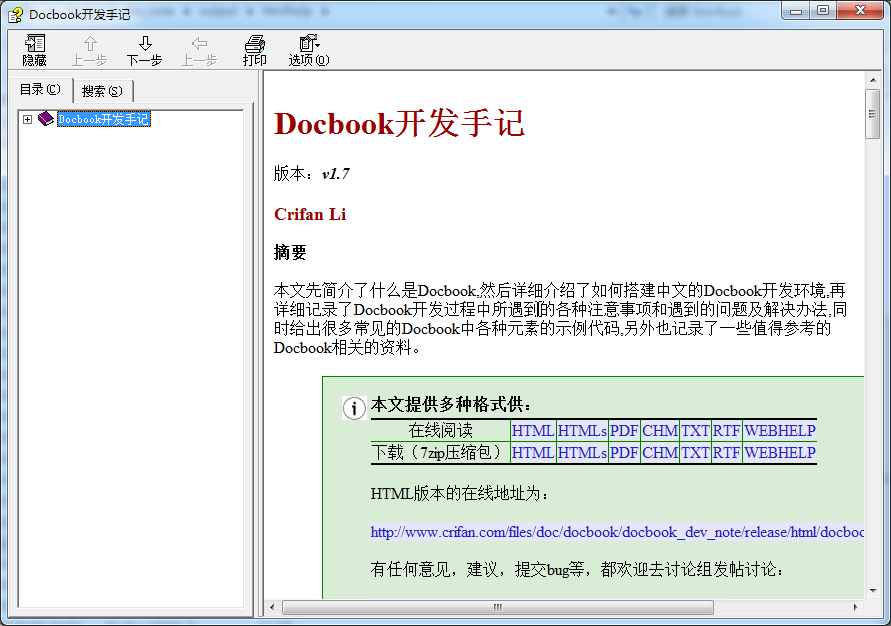The height and width of the screenshot is (626, 891).
Task: Click the Docbook开发手记 page heading
Action: 399,123
